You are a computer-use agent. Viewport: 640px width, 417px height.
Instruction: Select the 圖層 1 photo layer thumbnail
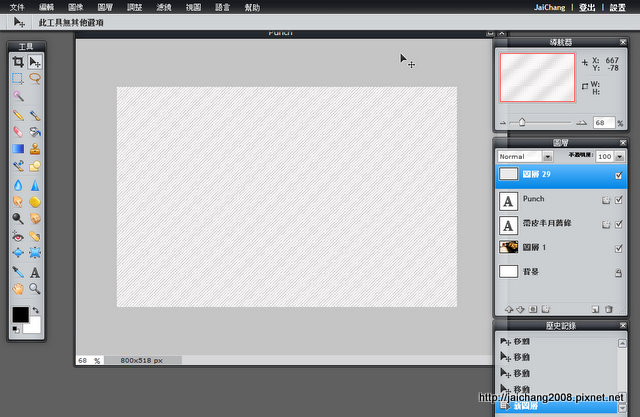click(509, 247)
